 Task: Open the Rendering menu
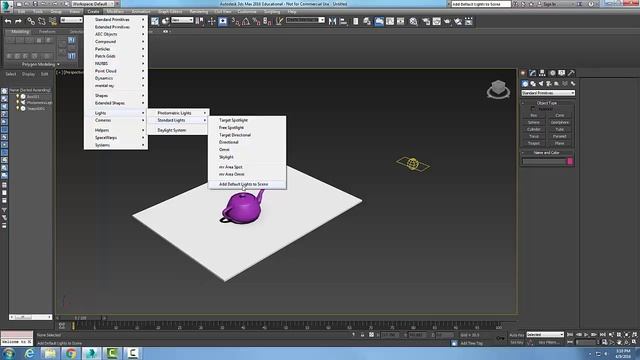199,12
